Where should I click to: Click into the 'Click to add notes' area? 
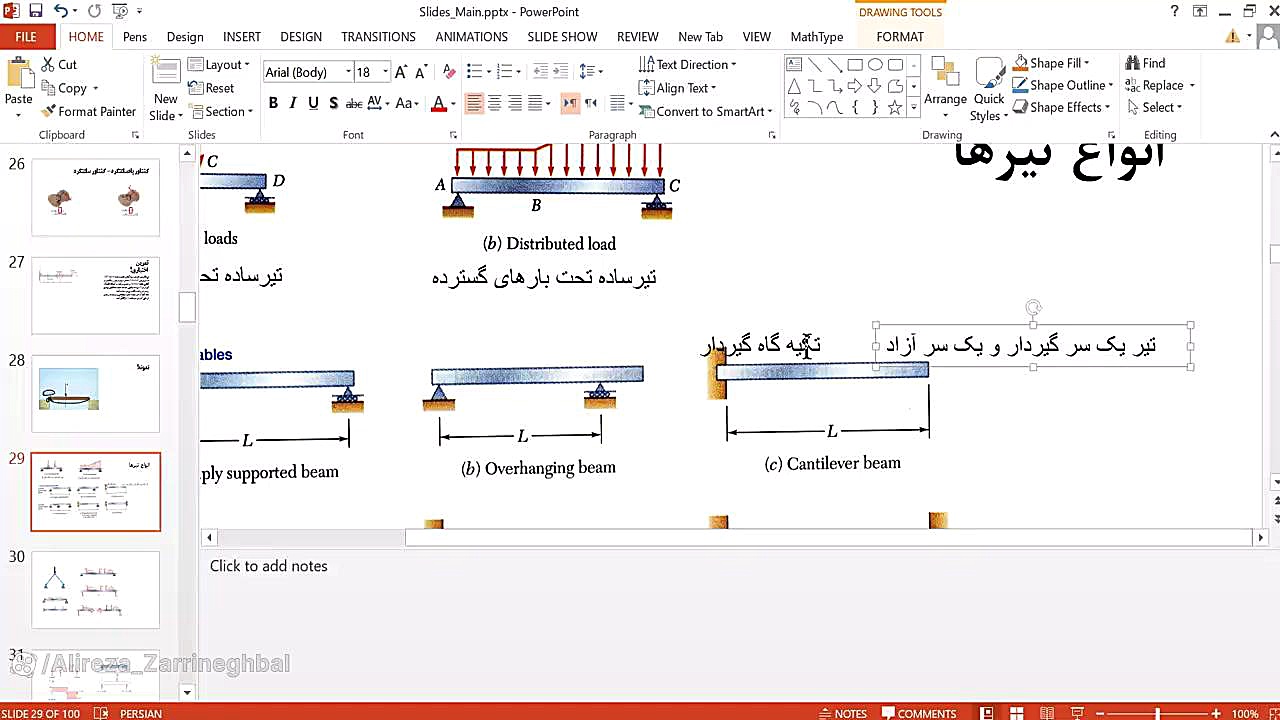click(268, 566)
